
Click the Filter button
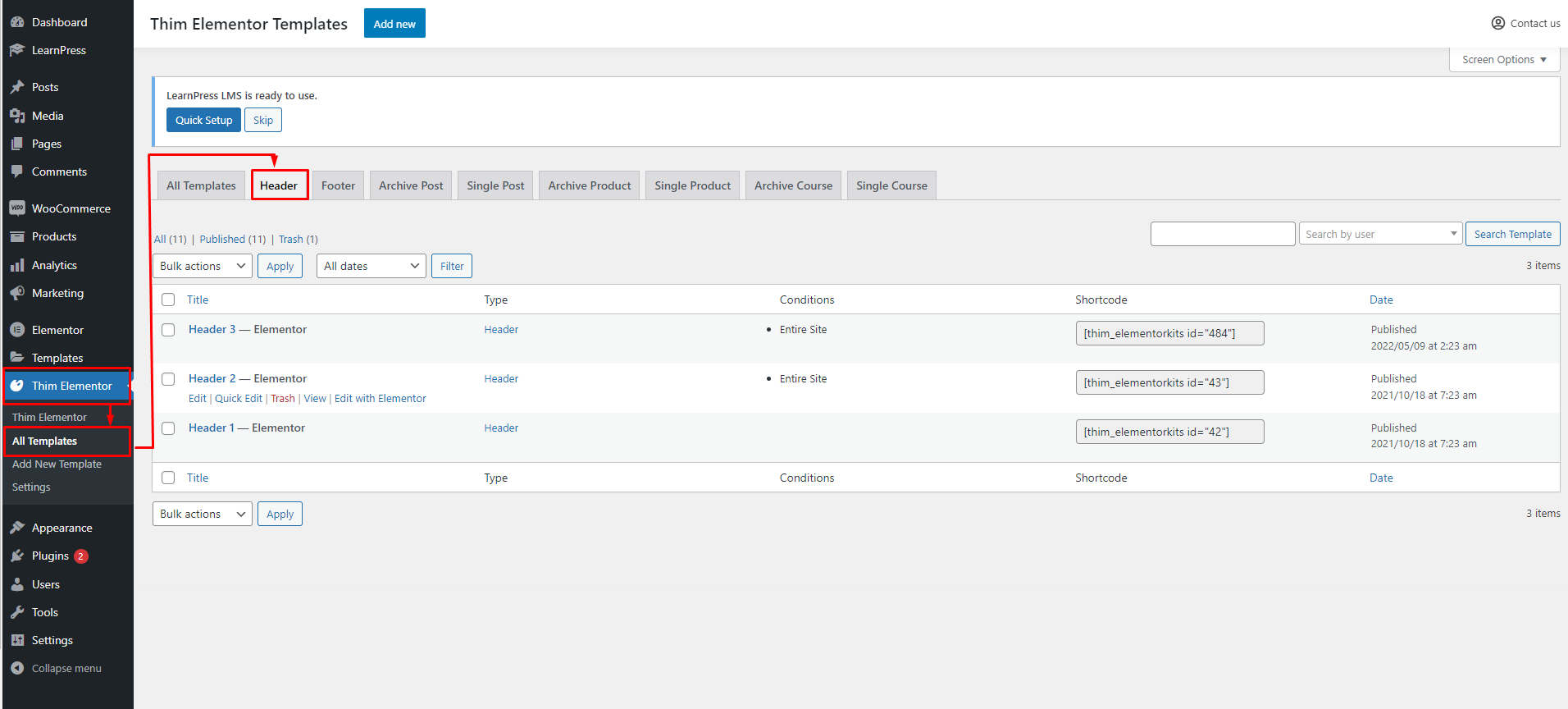click(452, 266)
